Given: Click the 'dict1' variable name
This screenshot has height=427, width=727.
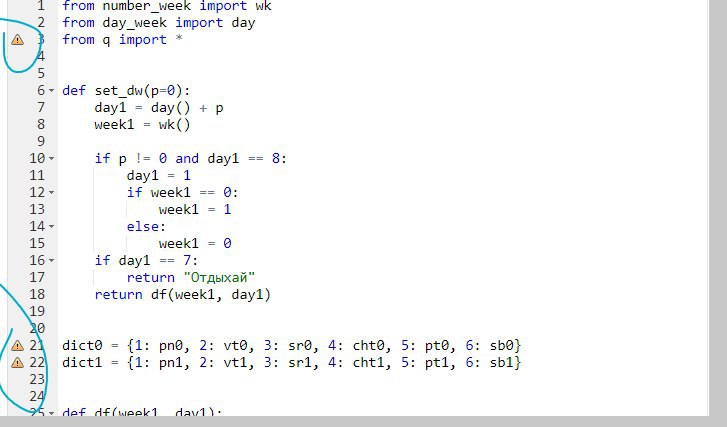Looking at the screenshot, I should coord(82,363).
